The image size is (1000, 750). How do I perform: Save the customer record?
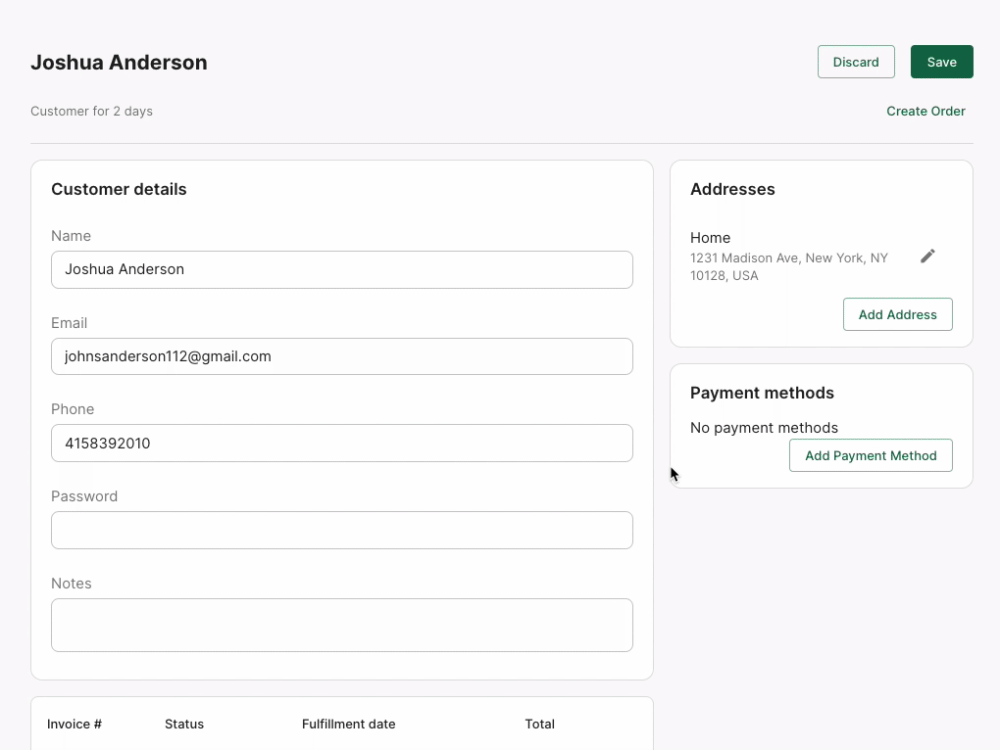pos(941,62)
